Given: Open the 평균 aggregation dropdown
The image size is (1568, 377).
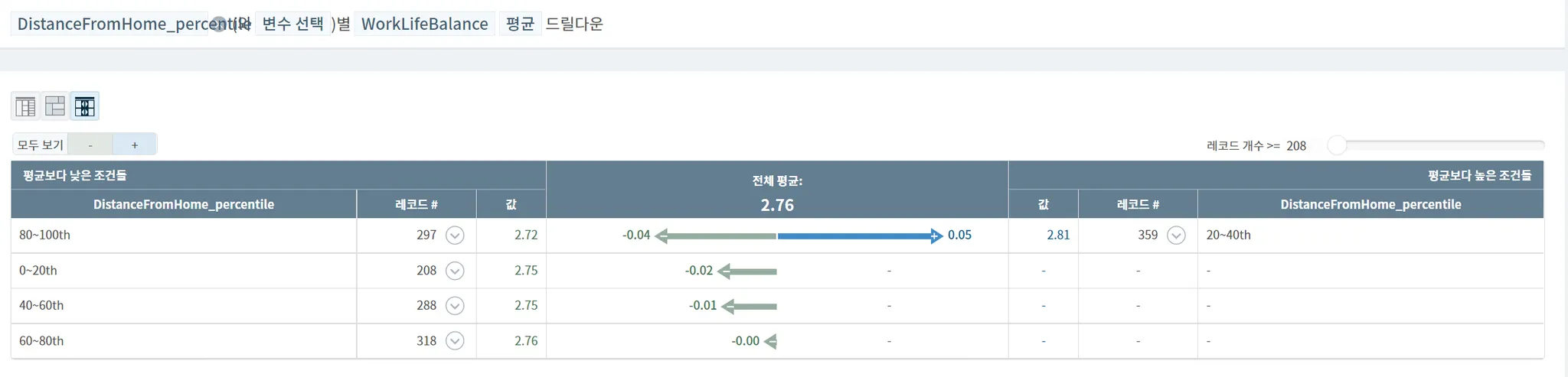Looking at the screenshot, I should coord(520,24).
